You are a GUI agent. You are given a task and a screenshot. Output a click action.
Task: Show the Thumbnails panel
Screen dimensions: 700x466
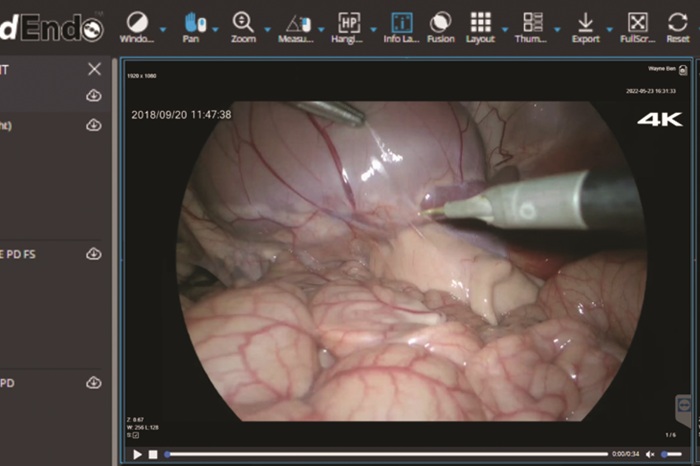pos(531,27)
